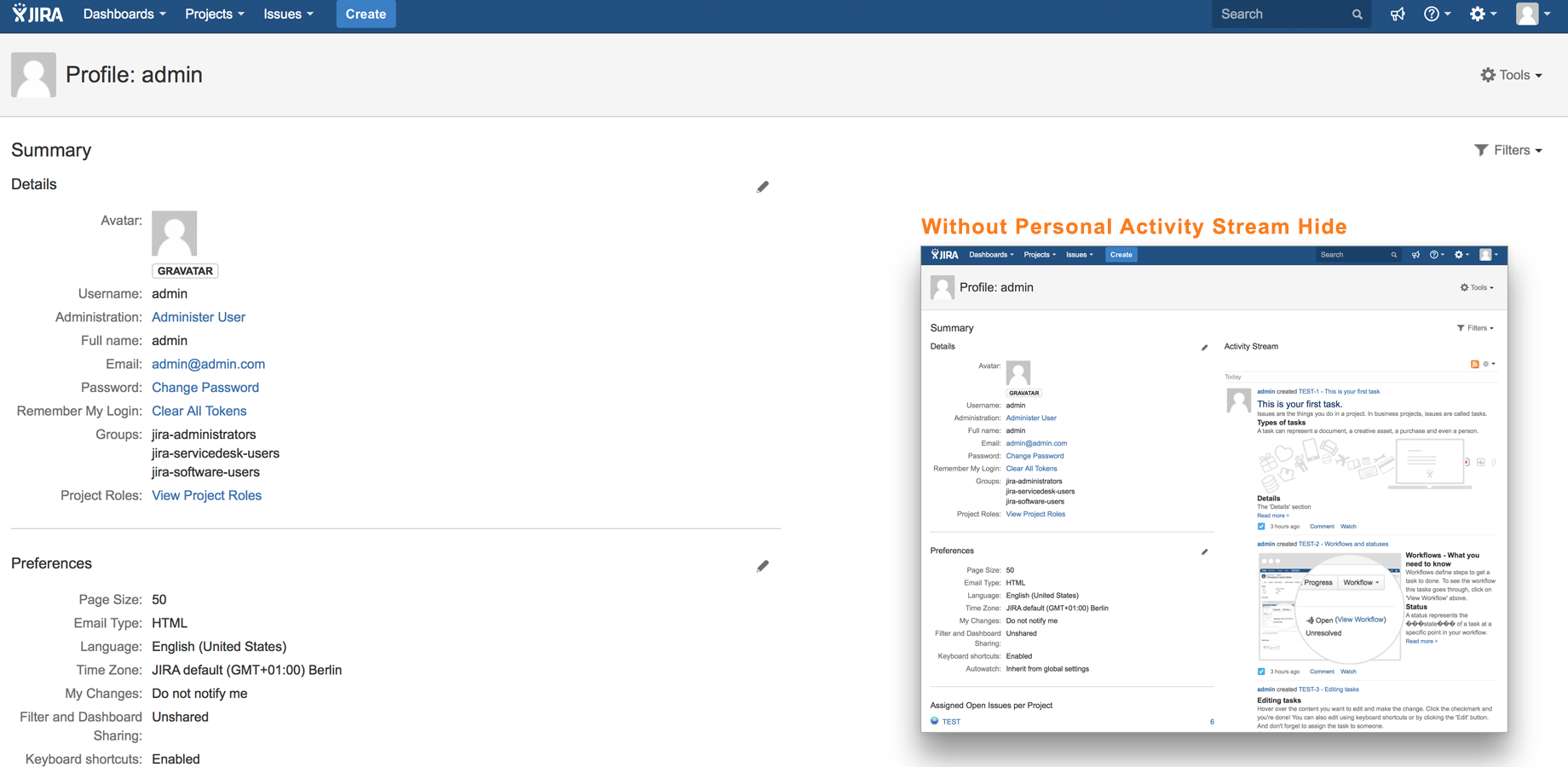Viewport: 1568px width, 767px height.
Task: Click the profile avatar next to title
Action: pos(33,75)
